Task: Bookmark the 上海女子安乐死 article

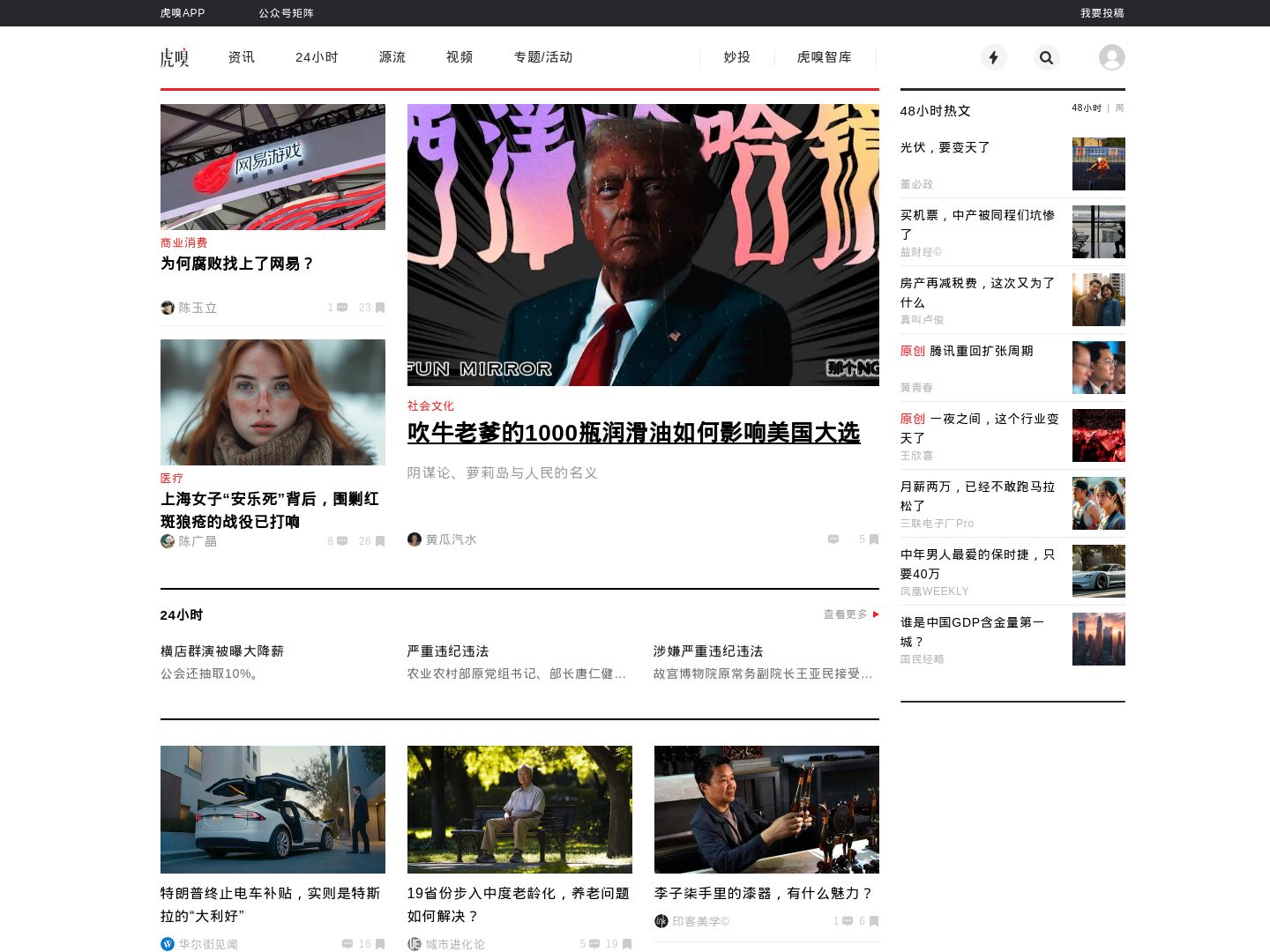Action: pyautogui.click(x=380, y=541)
